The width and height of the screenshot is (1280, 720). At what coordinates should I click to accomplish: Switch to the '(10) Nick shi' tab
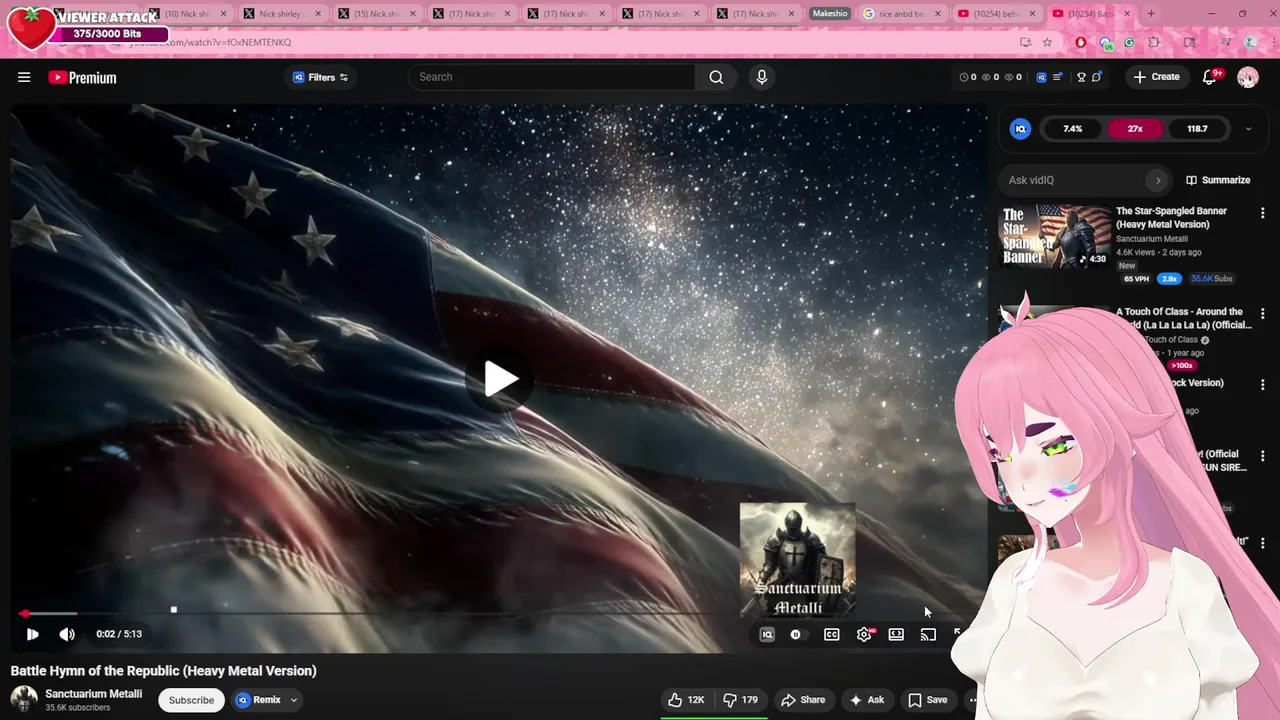(188, 14)
